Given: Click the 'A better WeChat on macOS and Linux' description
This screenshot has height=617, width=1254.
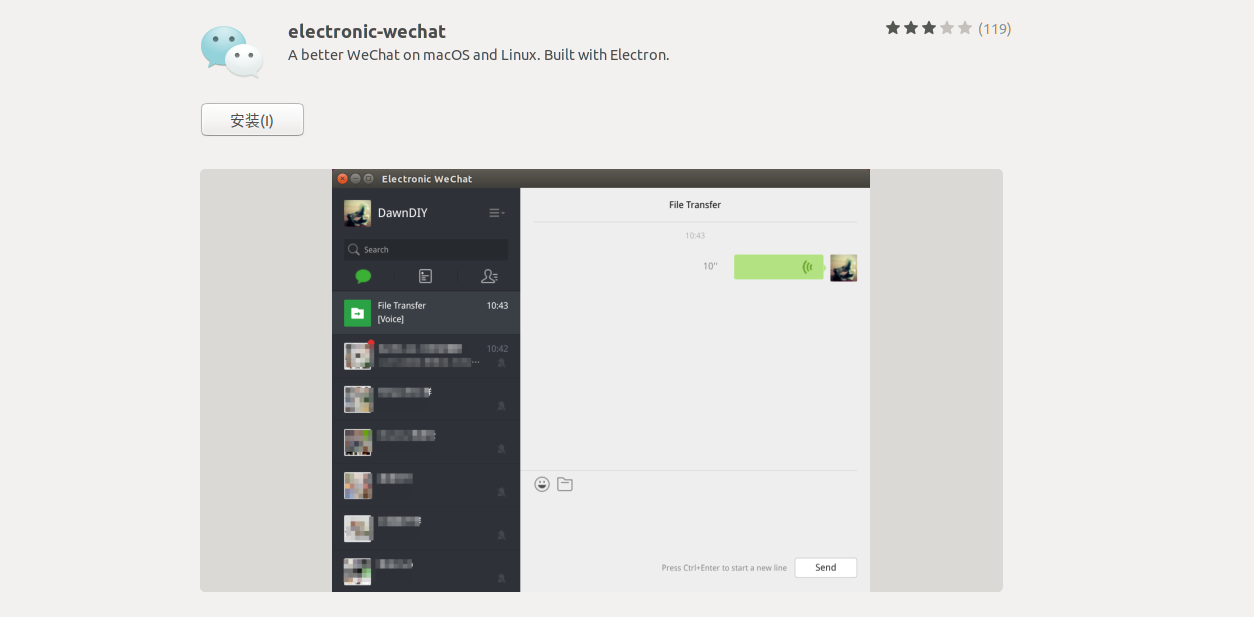Looking at the screenshot, I should tap(478, 55).
